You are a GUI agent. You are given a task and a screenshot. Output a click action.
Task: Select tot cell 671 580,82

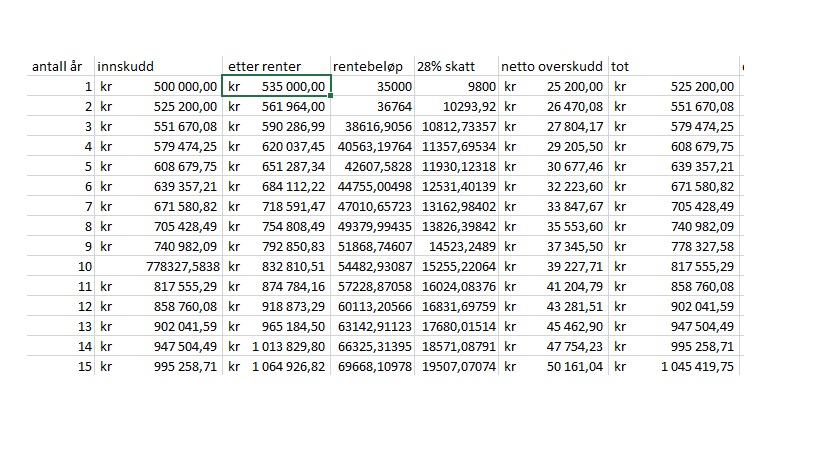[x=674, y=186]
